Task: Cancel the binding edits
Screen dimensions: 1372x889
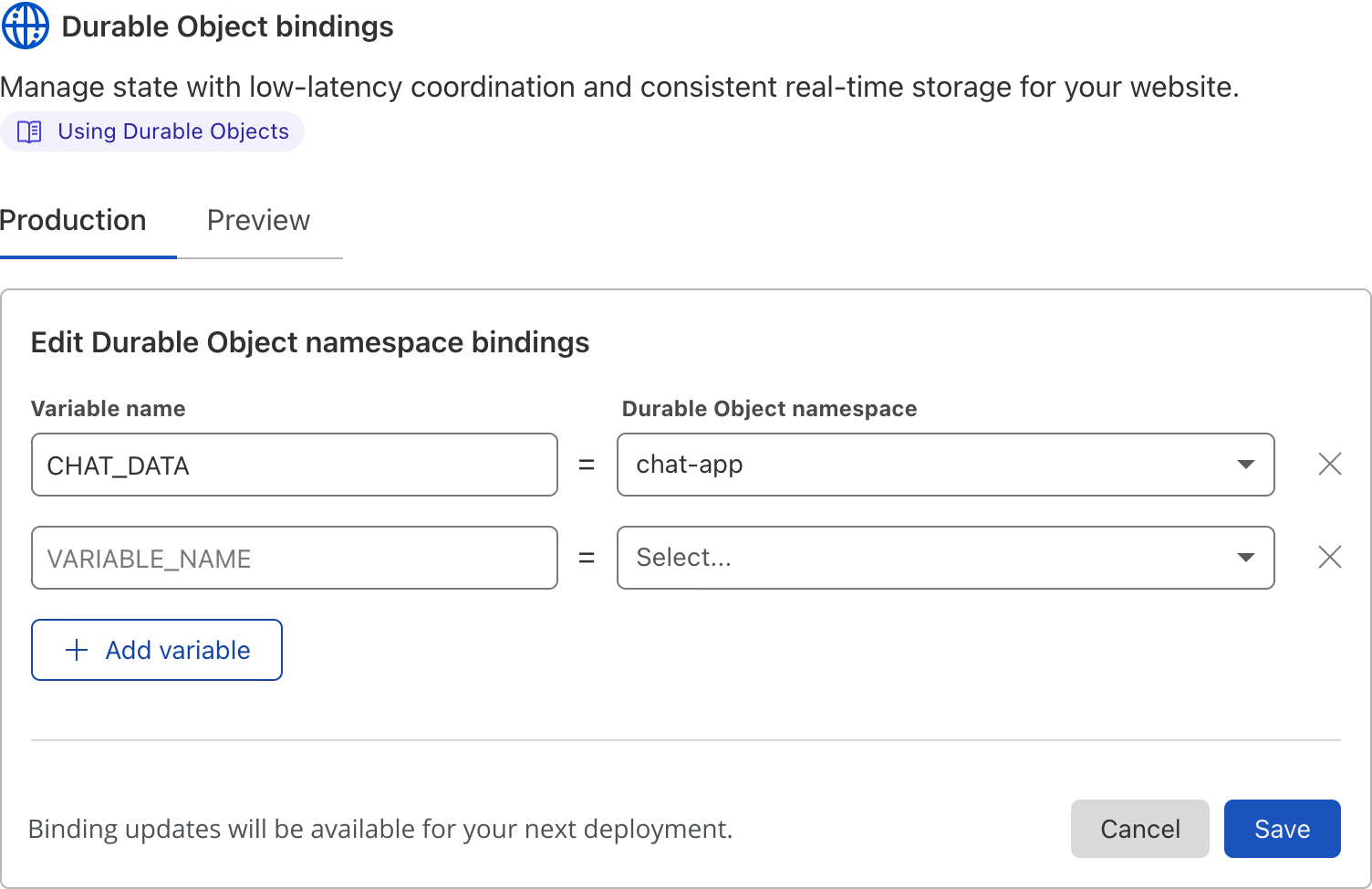Action: pos(1139,829)
